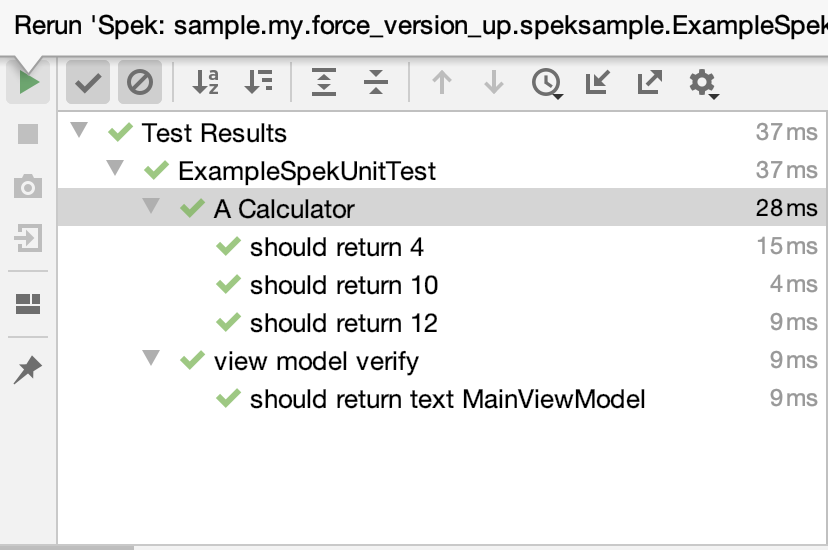Open the test history clock icon
828x550 pixels.
pos(547,83)
